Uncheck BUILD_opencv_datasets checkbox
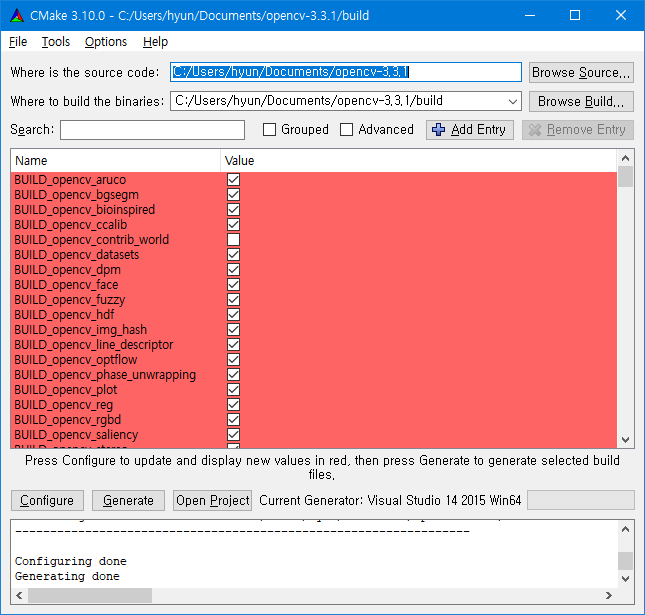Screen dimensions: 645x615 click(233, 255)
